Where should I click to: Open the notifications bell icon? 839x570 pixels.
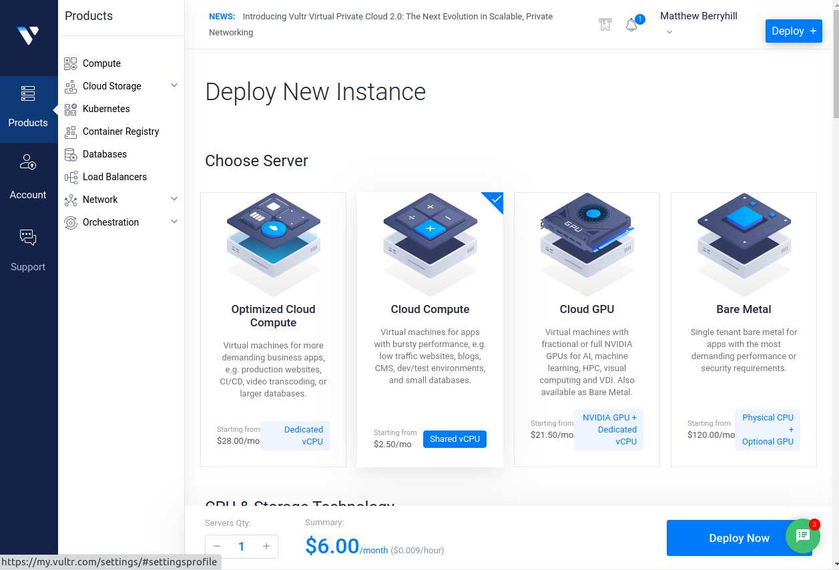point(631,25)
